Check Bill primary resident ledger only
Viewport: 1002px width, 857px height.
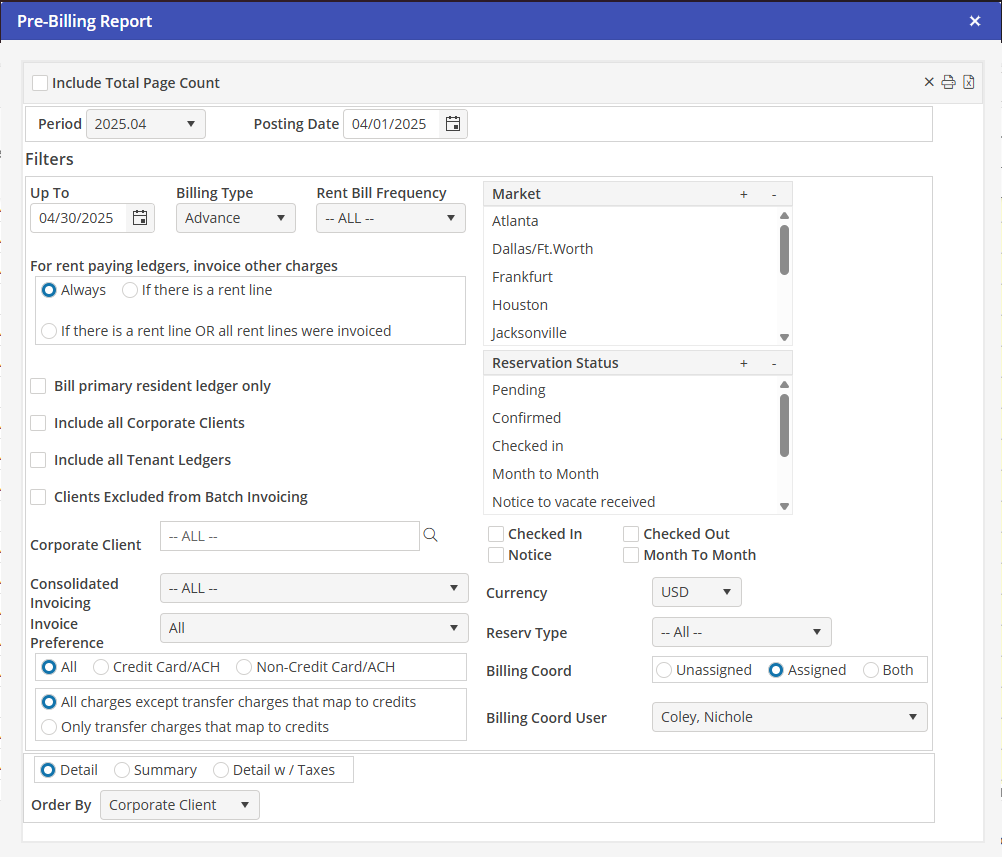pyautogui.click(x=39, y=386)
